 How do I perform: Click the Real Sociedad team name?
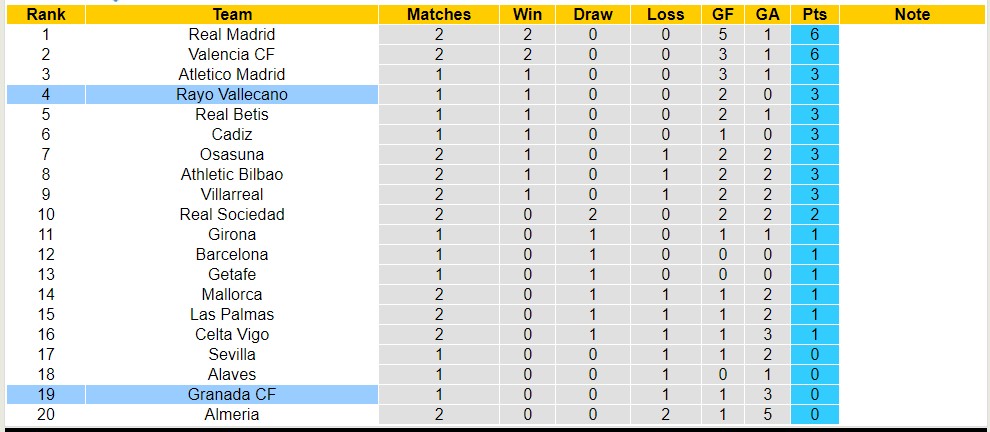232,214
